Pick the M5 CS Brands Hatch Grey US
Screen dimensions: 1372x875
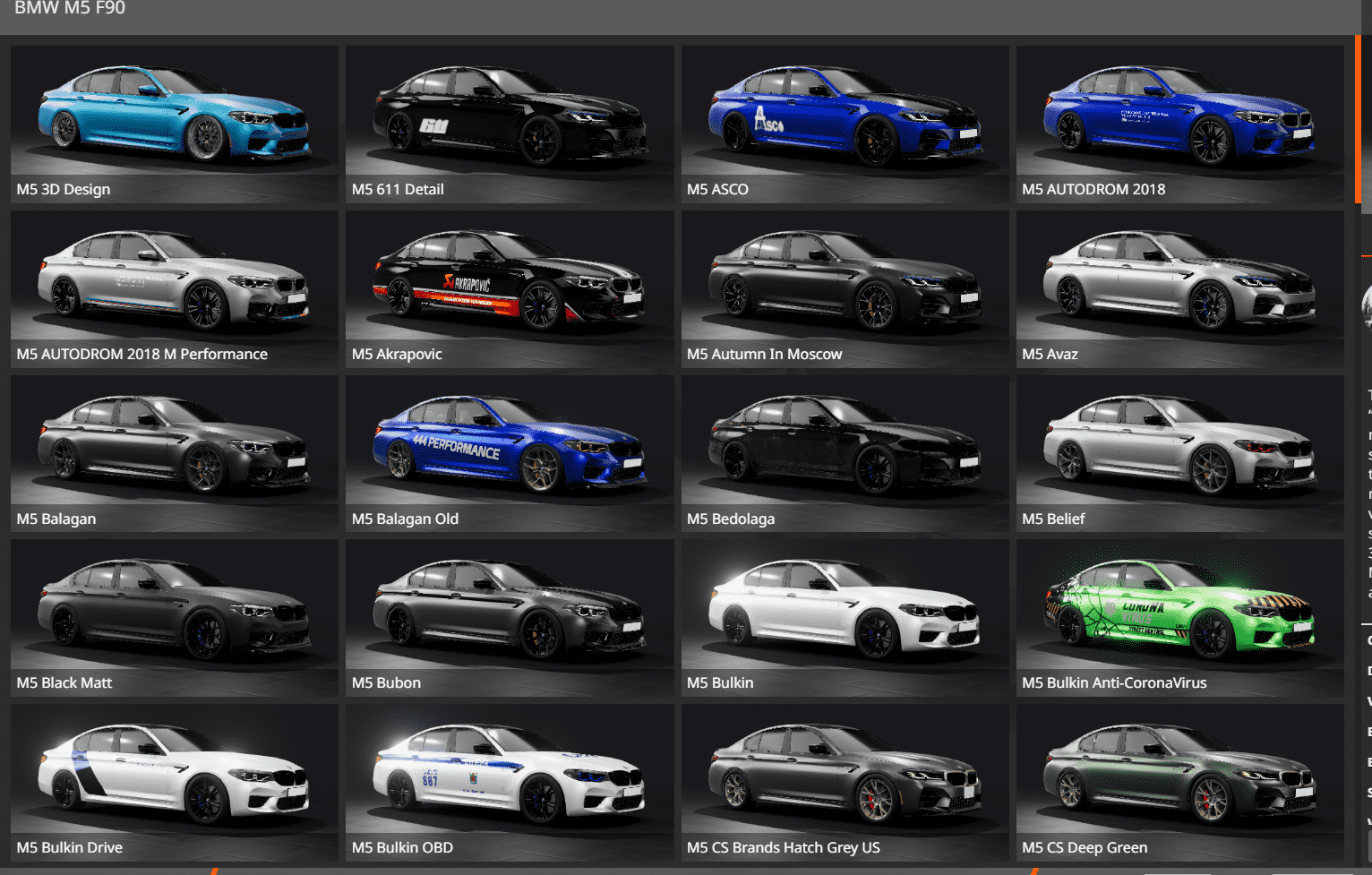[845, 782]
